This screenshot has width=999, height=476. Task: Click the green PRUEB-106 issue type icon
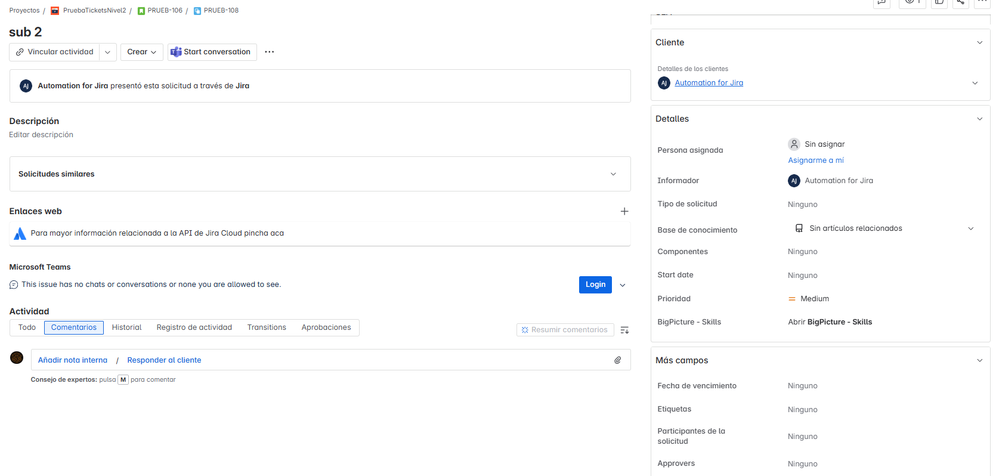tap(141, 11)
